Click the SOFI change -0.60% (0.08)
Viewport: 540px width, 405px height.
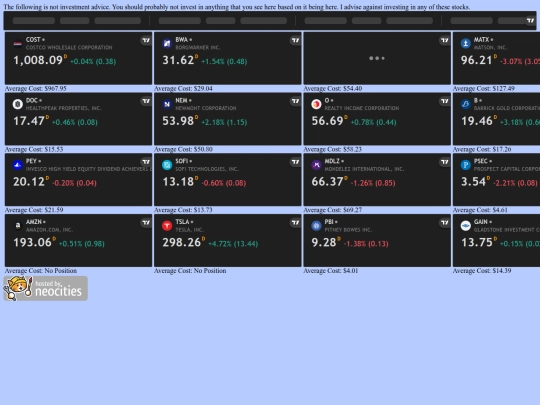pos(224,183)
